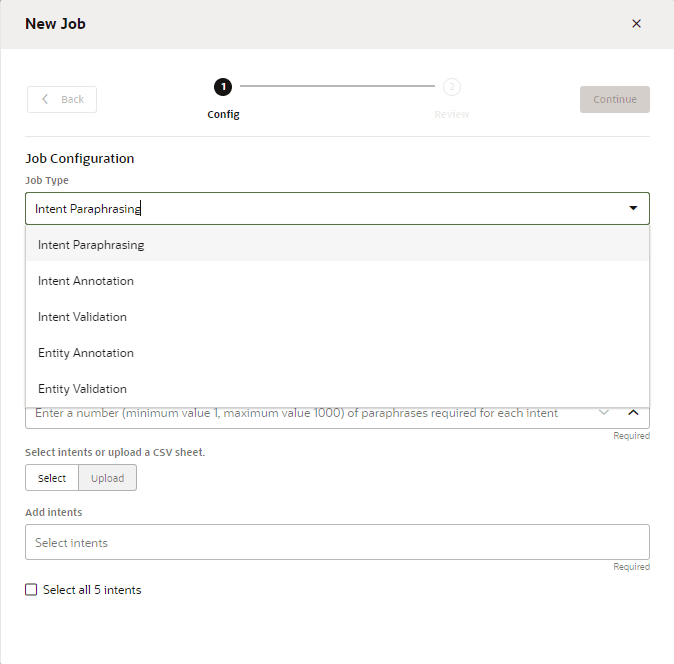
Task: Go back using the Back button
Action: 62,99
